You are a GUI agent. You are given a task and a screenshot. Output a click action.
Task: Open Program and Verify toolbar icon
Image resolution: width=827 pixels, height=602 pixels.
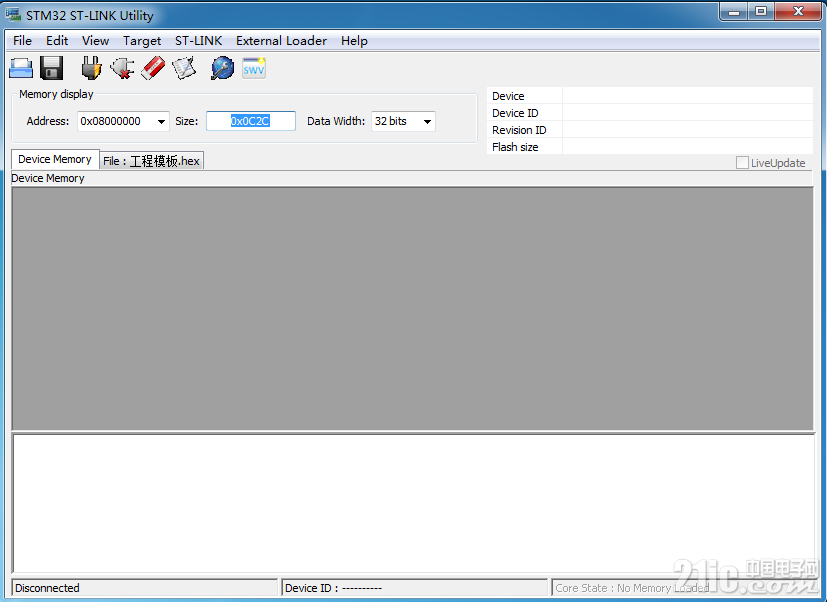[184, 69]
